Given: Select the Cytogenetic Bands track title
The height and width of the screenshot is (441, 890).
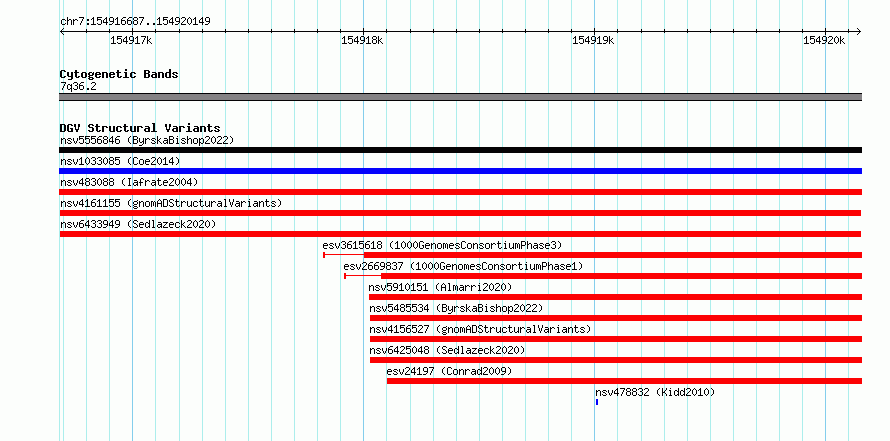Looking at the screenshot, I should pyautogui.click(x=119, y=74).
